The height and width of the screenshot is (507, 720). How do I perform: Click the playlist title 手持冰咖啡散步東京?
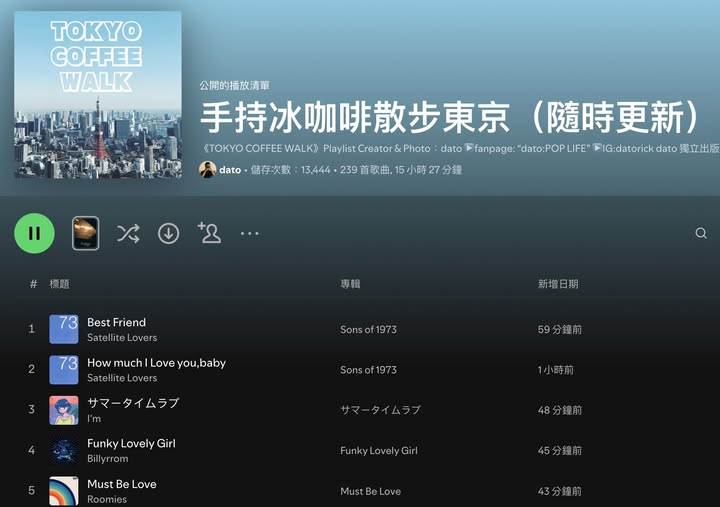355,117
